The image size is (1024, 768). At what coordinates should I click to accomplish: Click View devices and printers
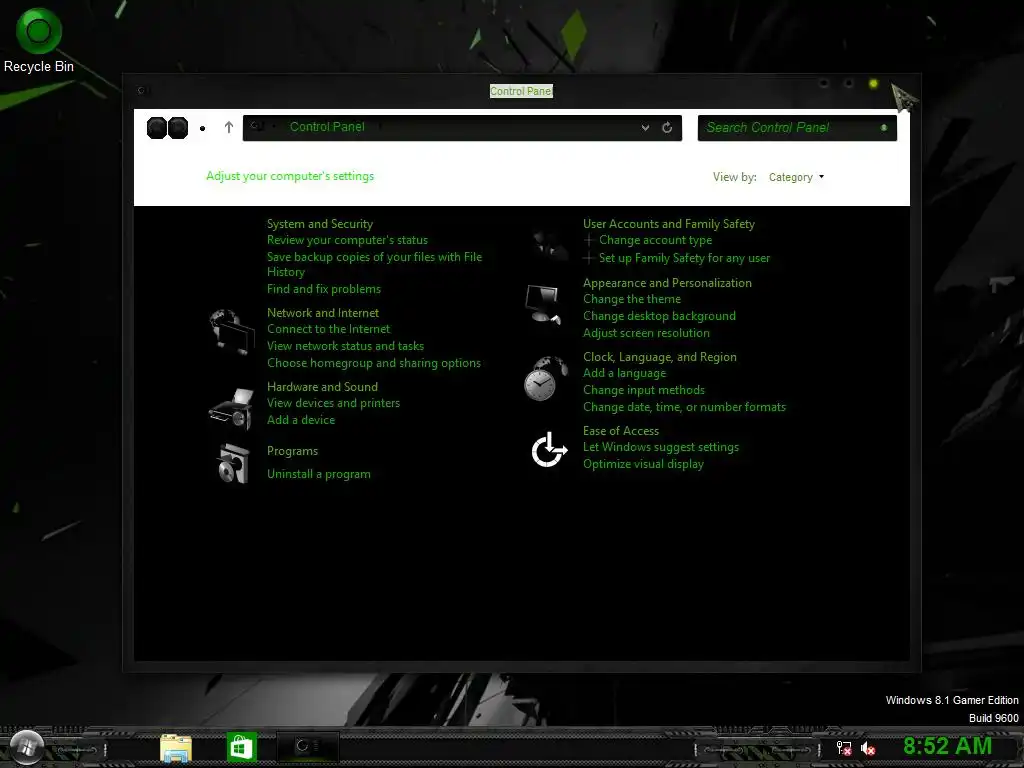point(333,403)
